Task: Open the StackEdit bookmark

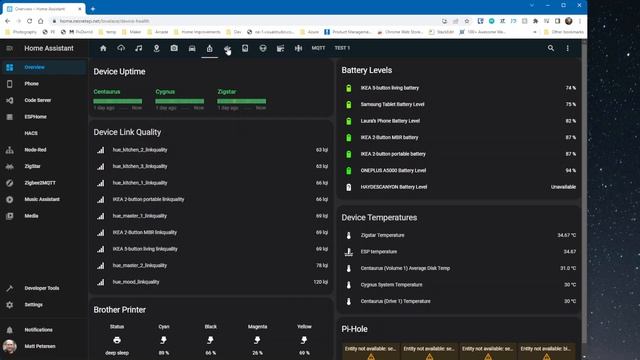Action: 441,32
